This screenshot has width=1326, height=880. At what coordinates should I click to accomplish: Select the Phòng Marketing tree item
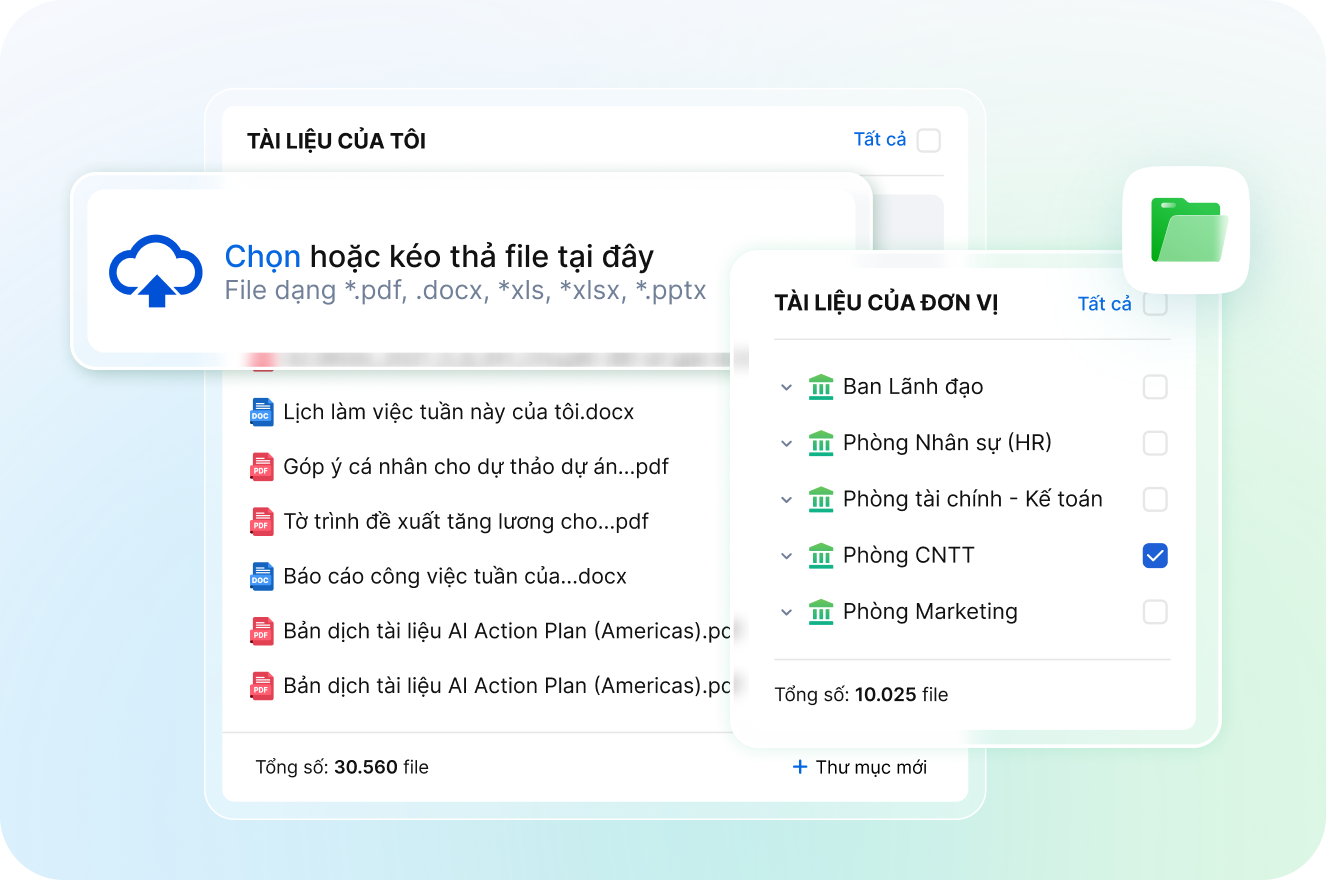pos(929,612)
